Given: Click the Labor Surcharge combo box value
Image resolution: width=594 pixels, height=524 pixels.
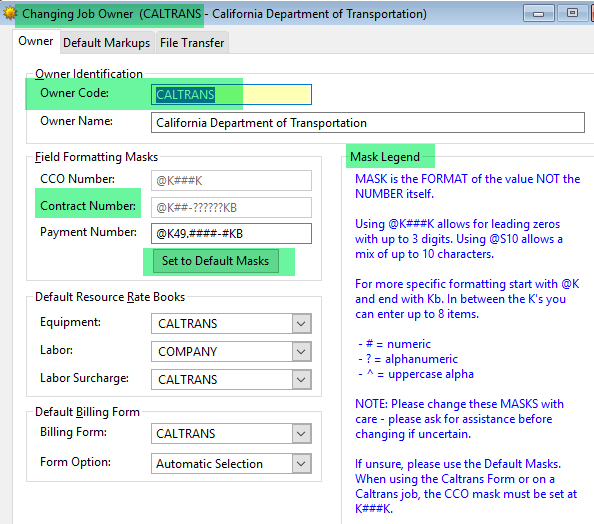Looking at the screenshot, I should (231, 379).
